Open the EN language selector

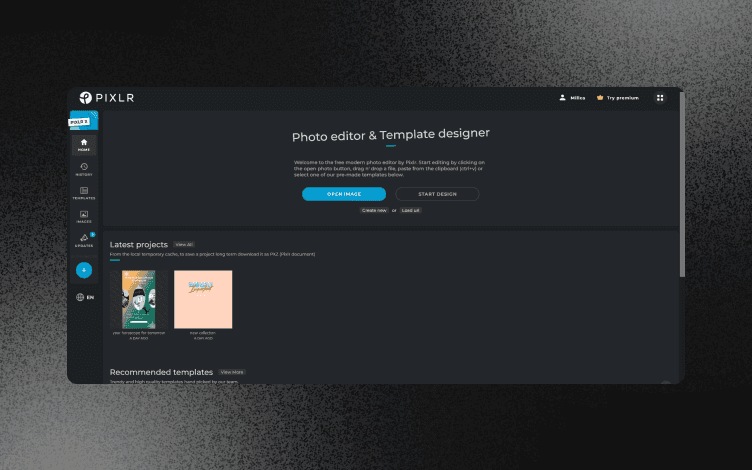click(x=85, y=297)
